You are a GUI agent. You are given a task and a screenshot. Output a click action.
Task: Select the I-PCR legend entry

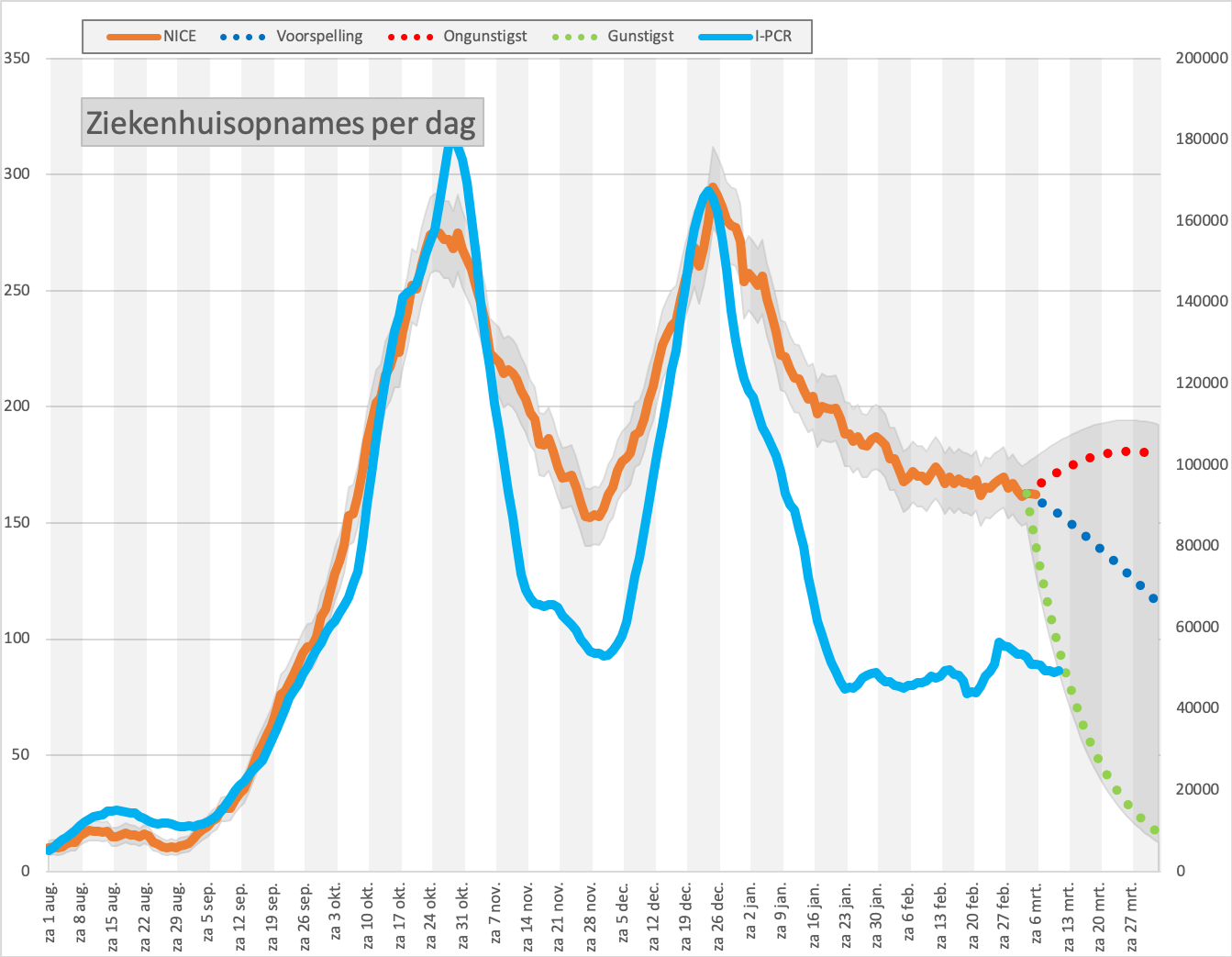(x=746, y=37)
